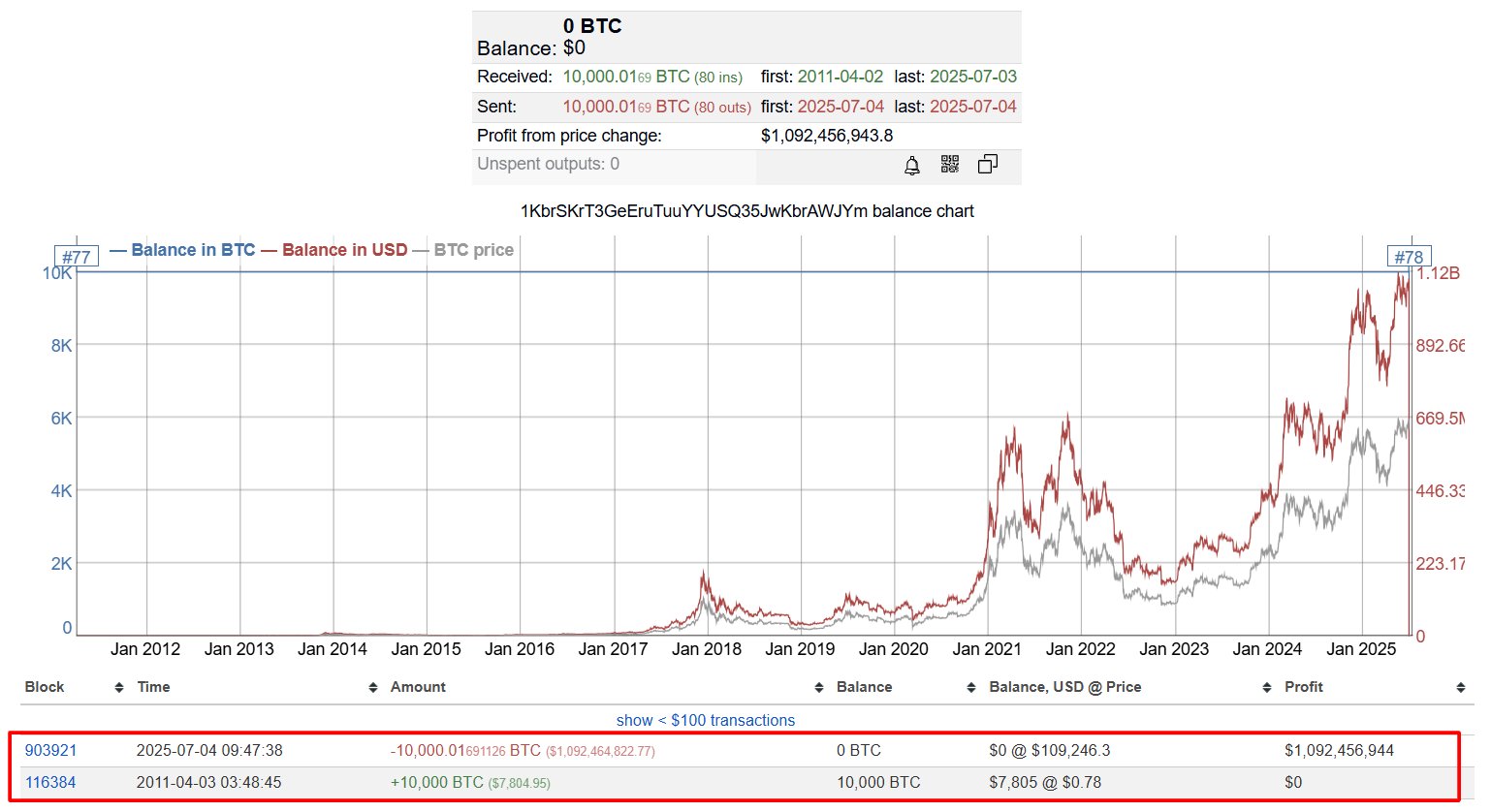Click sent amount 10,000.0169 BTC

626,107
